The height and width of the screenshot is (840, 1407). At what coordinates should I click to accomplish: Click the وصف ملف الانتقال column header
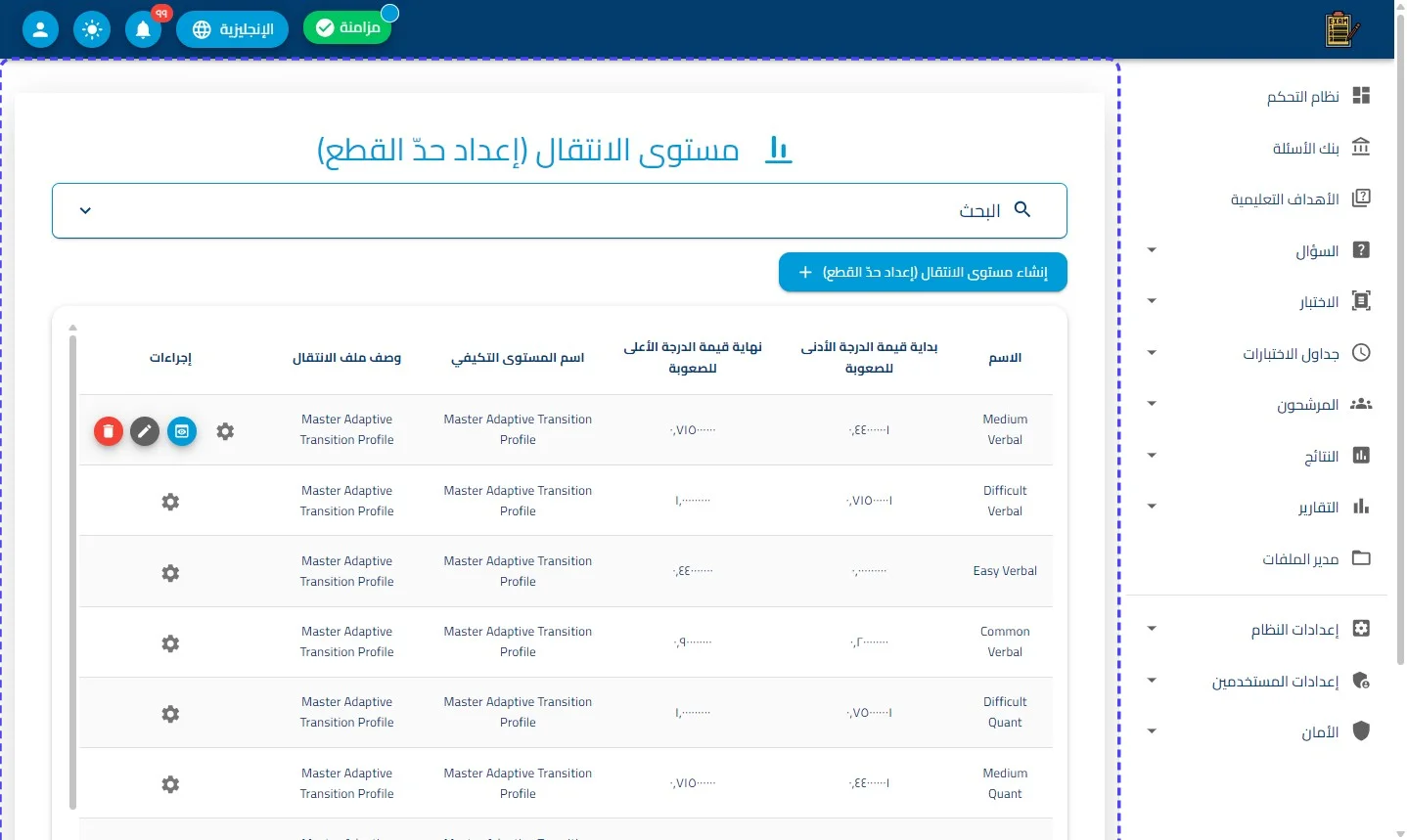click(346, 358)
